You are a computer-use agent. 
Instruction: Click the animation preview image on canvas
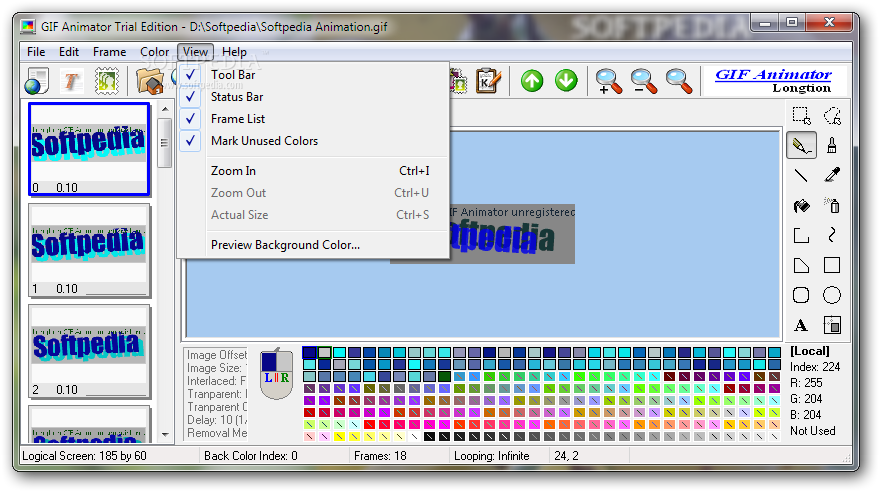(x=511, y=233)
